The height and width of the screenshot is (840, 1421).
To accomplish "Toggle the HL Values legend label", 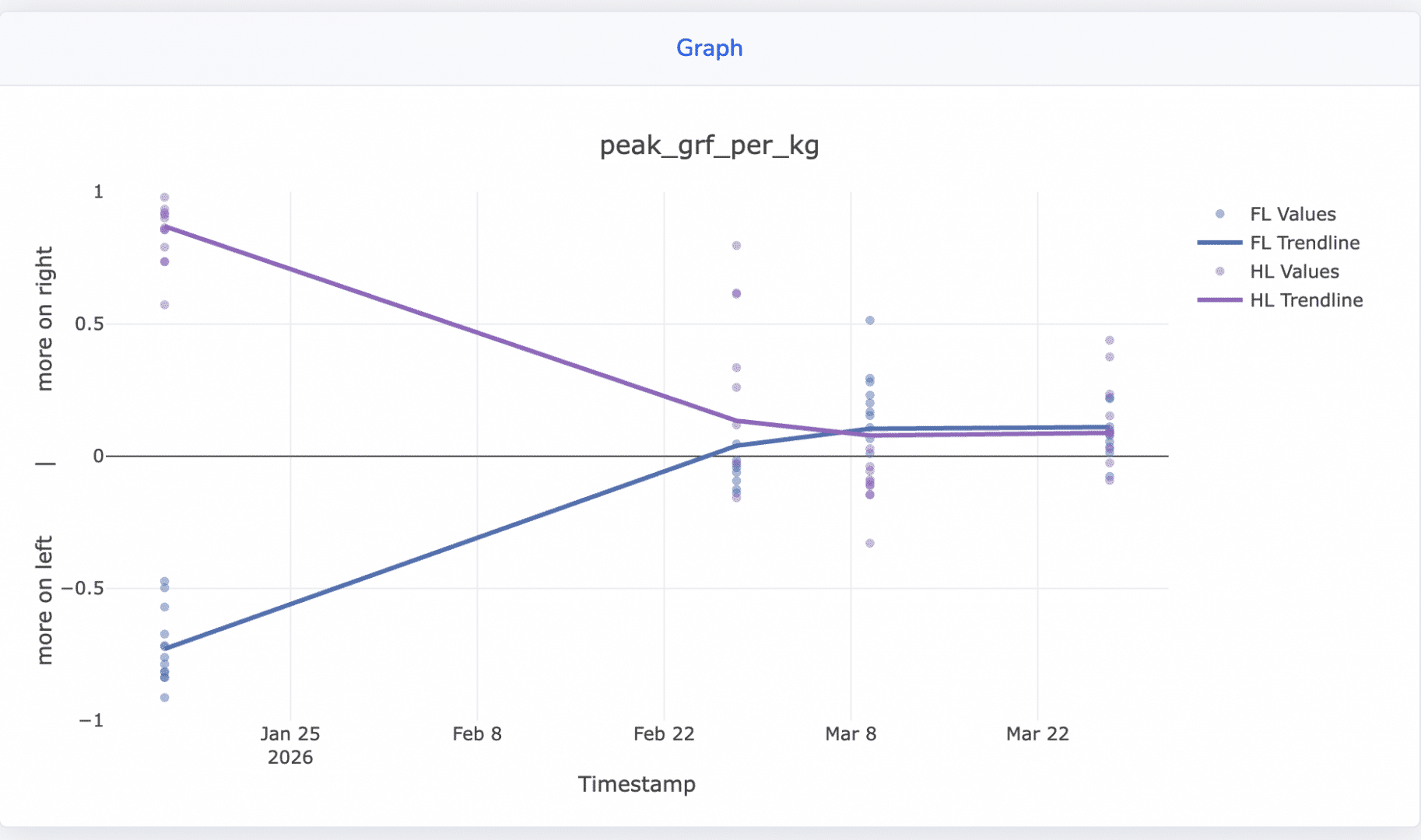I will [1294, 271].
